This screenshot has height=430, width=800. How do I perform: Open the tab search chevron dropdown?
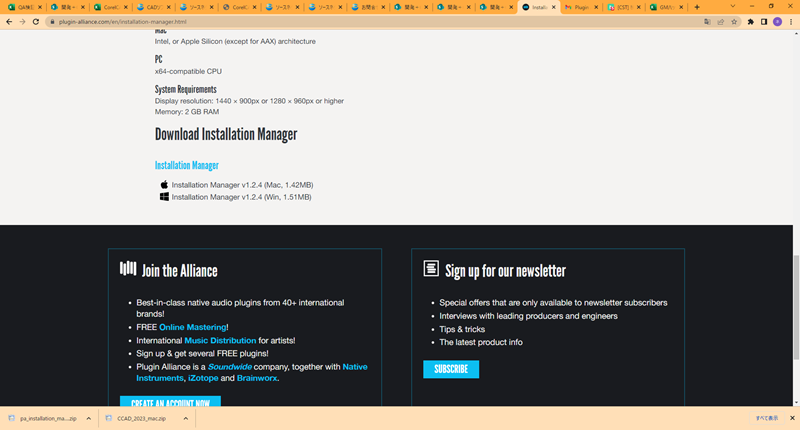[733, 7]
